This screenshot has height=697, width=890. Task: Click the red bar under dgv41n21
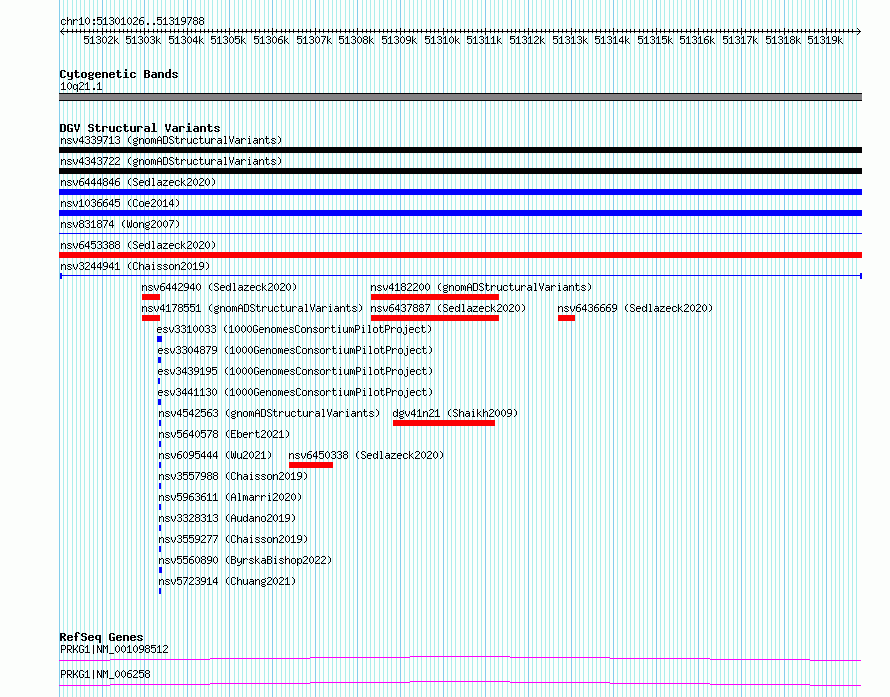[444, 423]
